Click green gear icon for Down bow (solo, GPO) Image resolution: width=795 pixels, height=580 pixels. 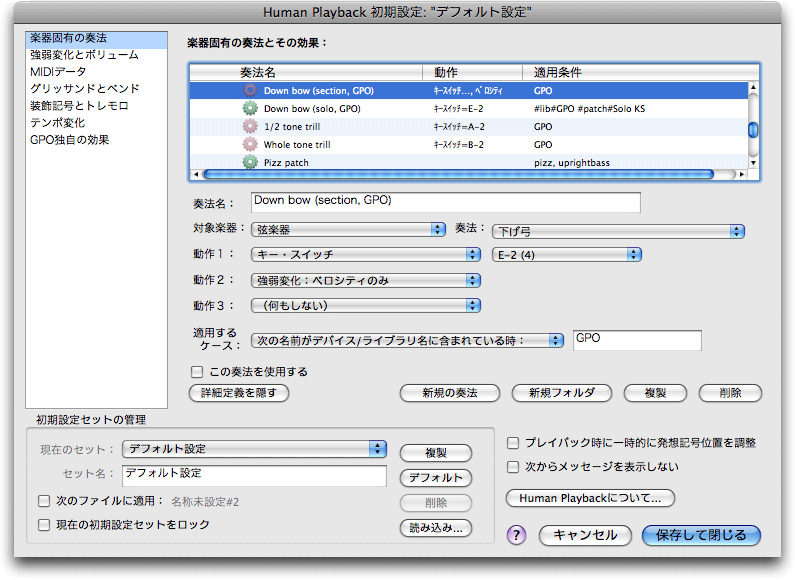pos(250,108)
